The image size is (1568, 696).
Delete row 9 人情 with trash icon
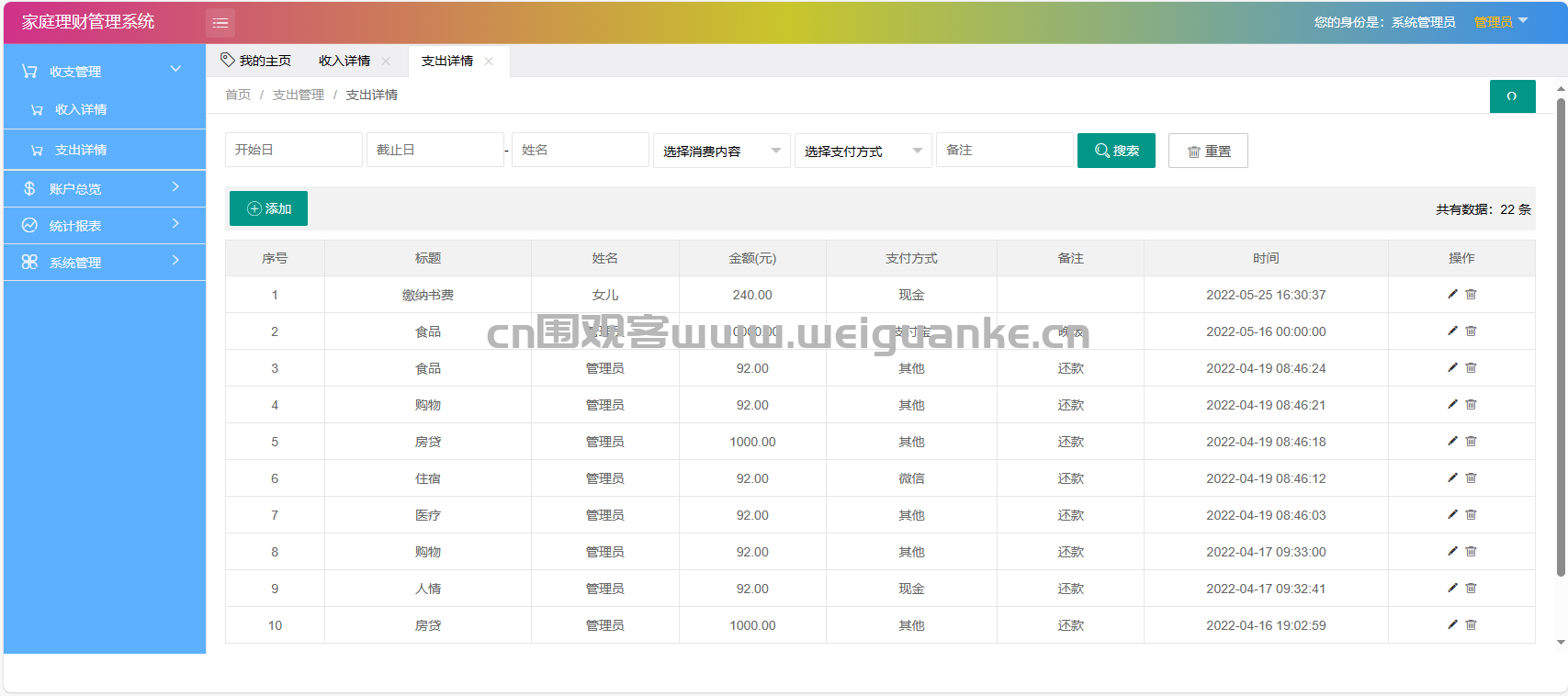pyautogui.click(x=1471, y=588)
